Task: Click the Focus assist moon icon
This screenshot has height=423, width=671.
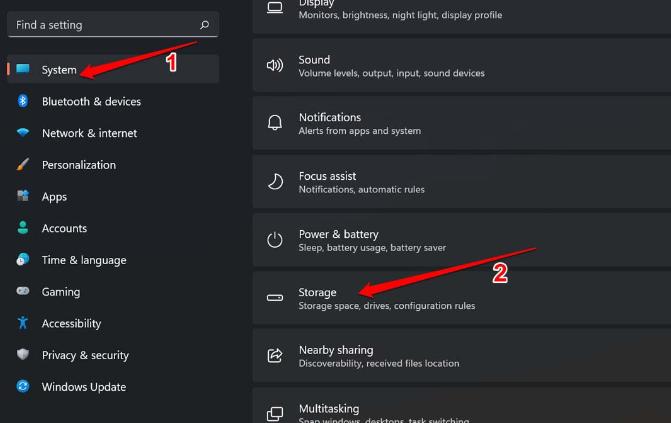Action: click(x=275, y=182)
